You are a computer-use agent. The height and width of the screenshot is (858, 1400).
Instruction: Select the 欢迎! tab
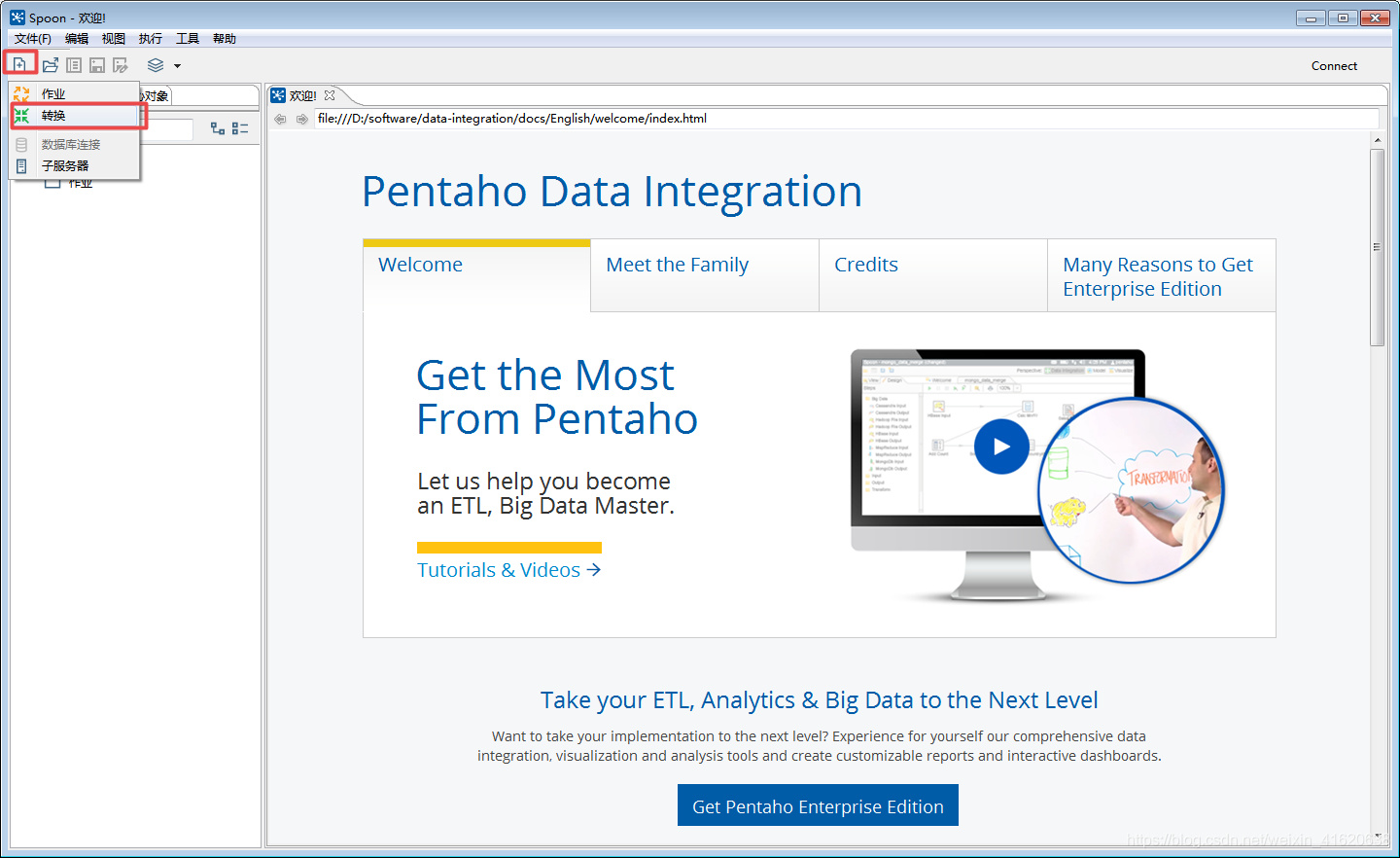[x=303, y=95]
